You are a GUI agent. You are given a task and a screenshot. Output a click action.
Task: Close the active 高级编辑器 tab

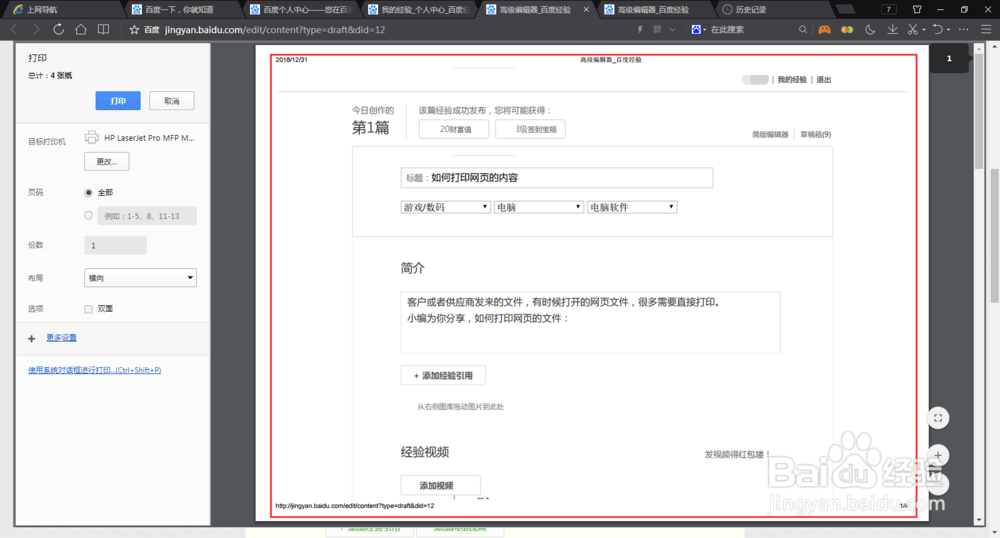pos(586,10)
